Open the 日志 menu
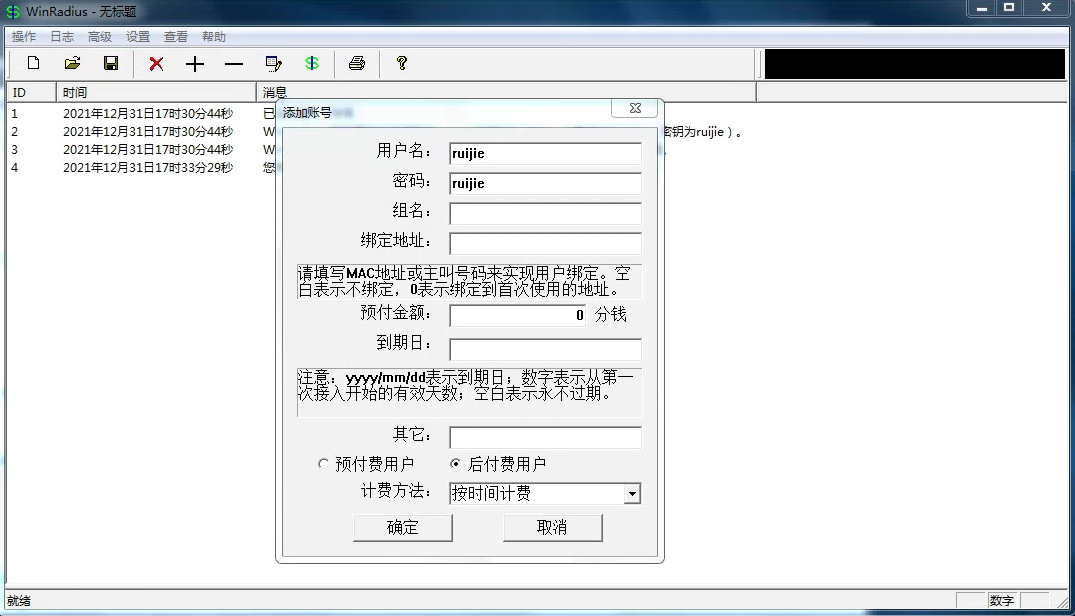Screen dimensions: 1075x616 (x=62, y=37)
